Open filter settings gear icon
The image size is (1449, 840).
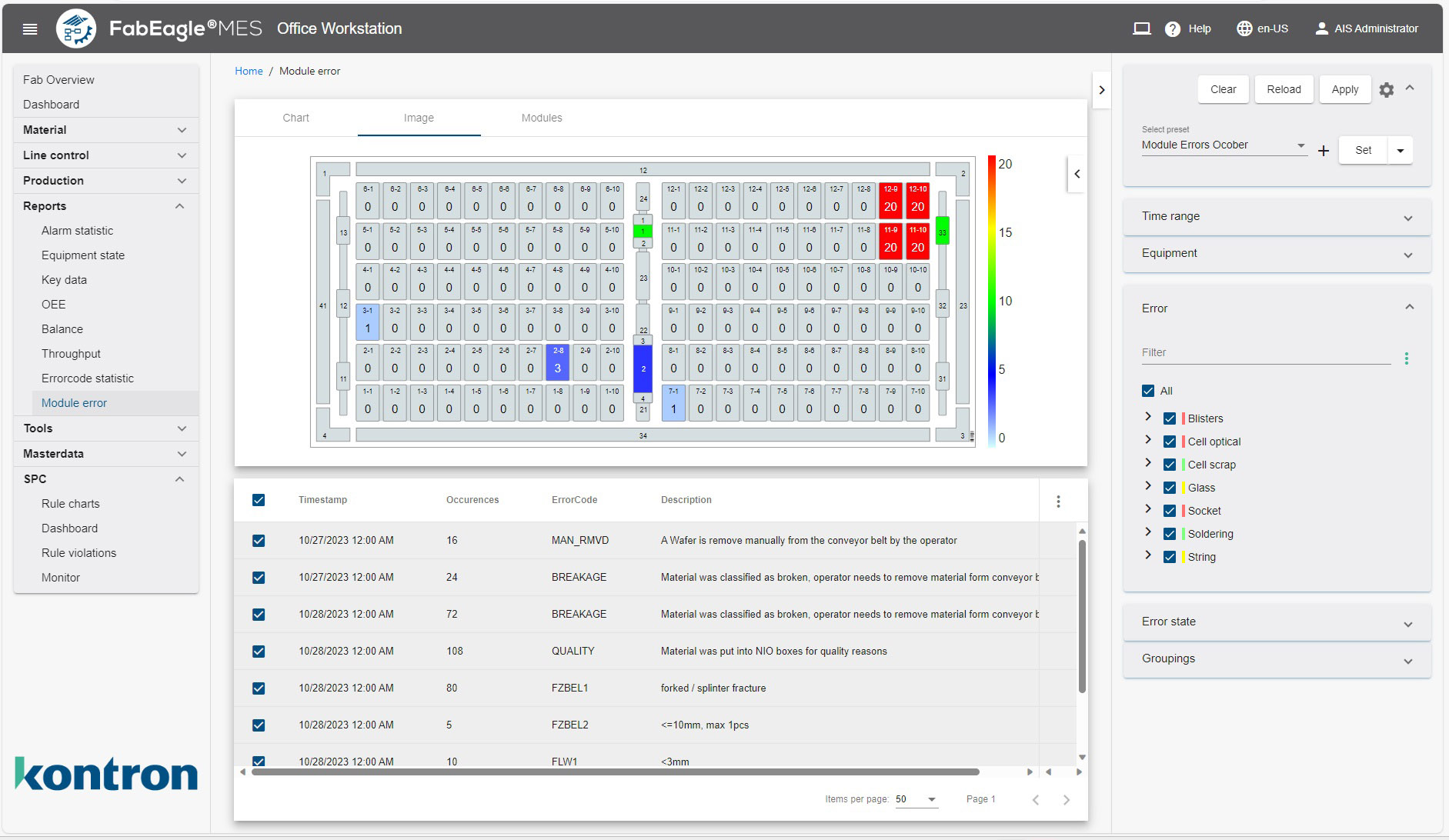1387,90
